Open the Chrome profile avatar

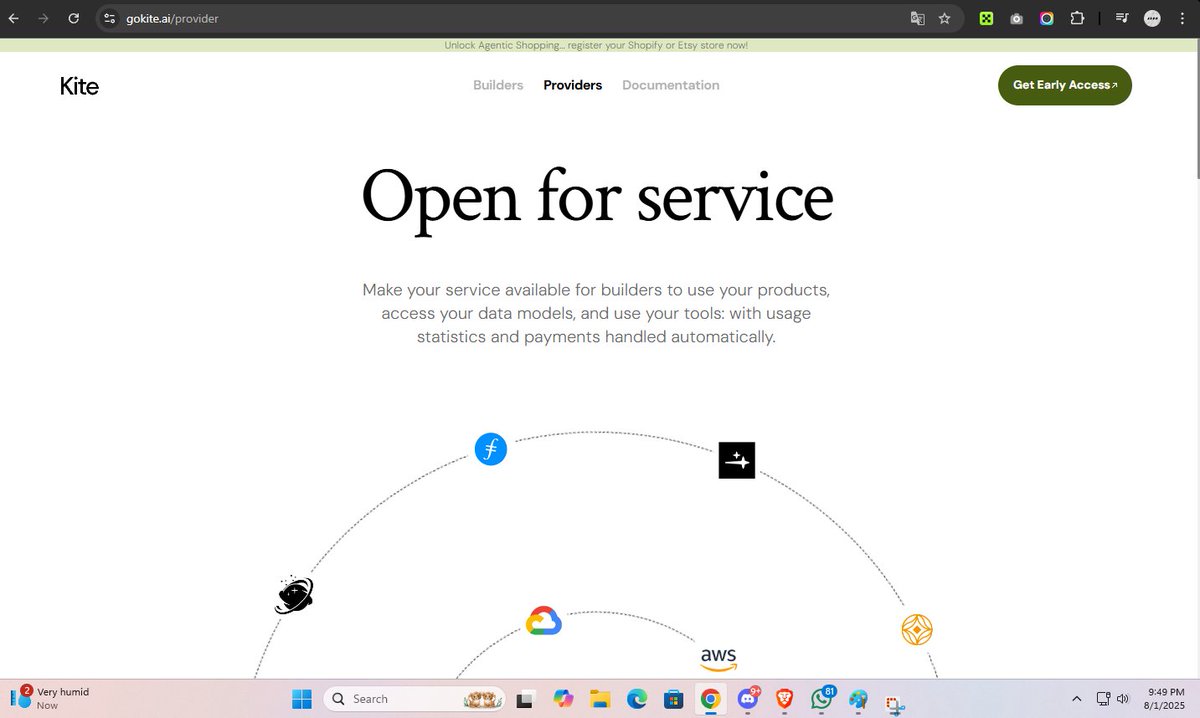[x=1152, y=18]
